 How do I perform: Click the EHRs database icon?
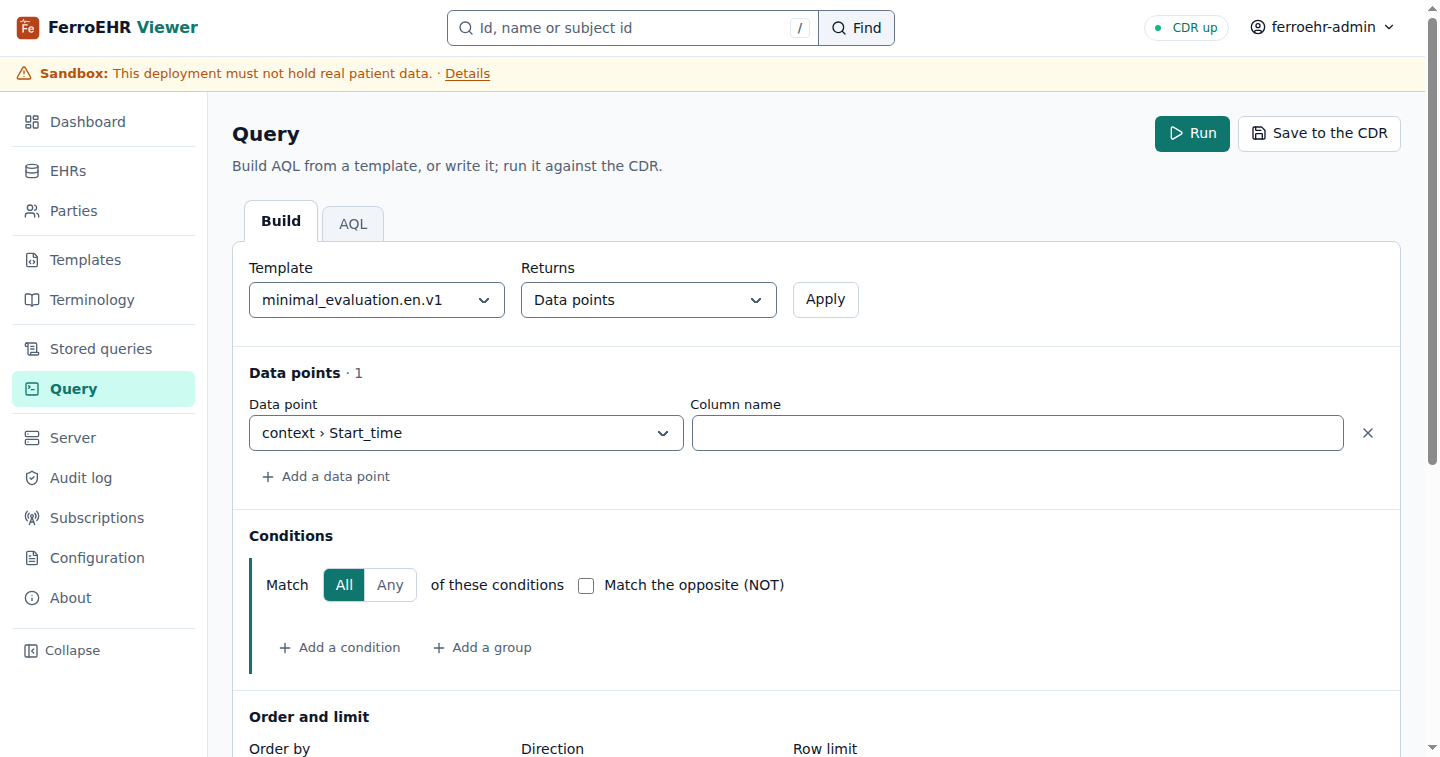pyautogui.click(x=32, y=171)
